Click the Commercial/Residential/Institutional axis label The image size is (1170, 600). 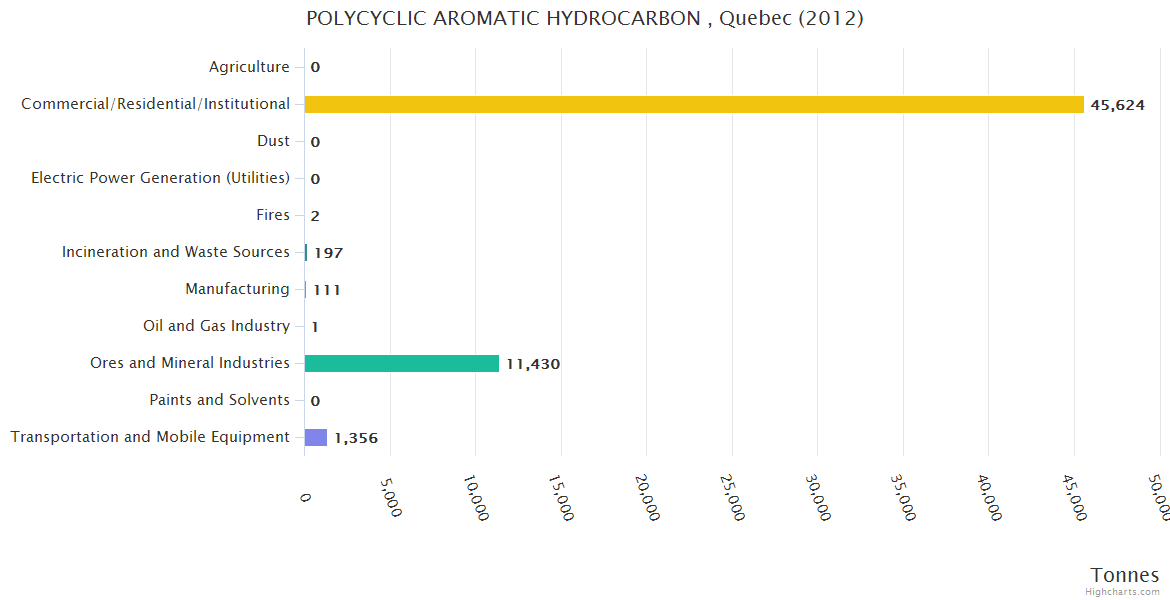(x=155, y=104)
